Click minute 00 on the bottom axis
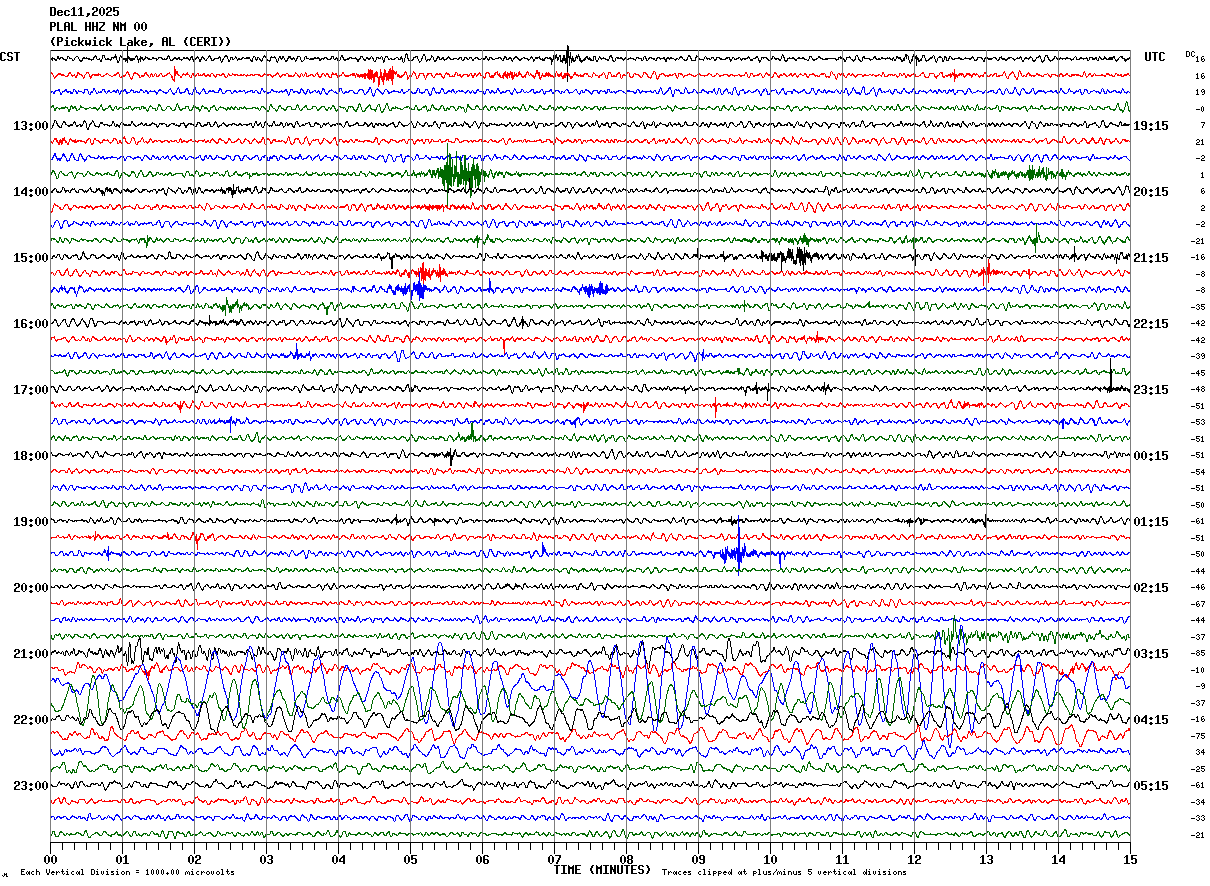The height and width of the screenshot is (886, 1210). (50, 859)
